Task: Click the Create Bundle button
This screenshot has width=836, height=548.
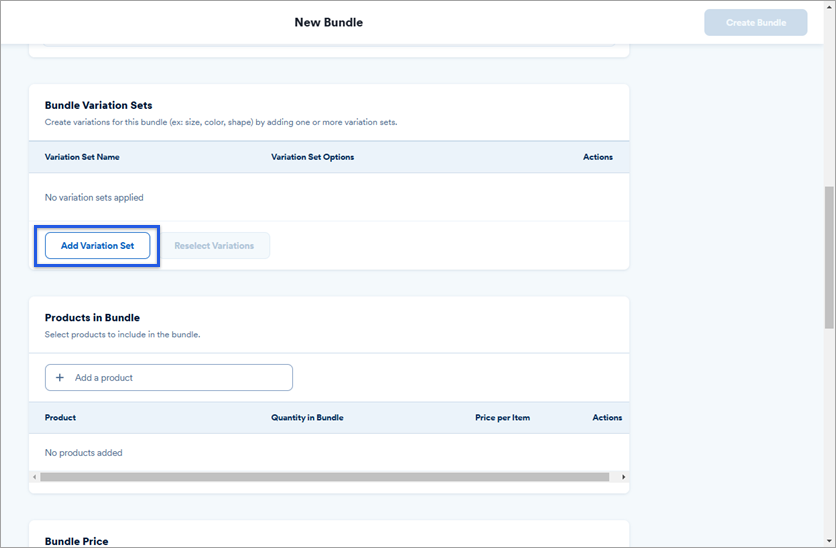Action: 755,22
